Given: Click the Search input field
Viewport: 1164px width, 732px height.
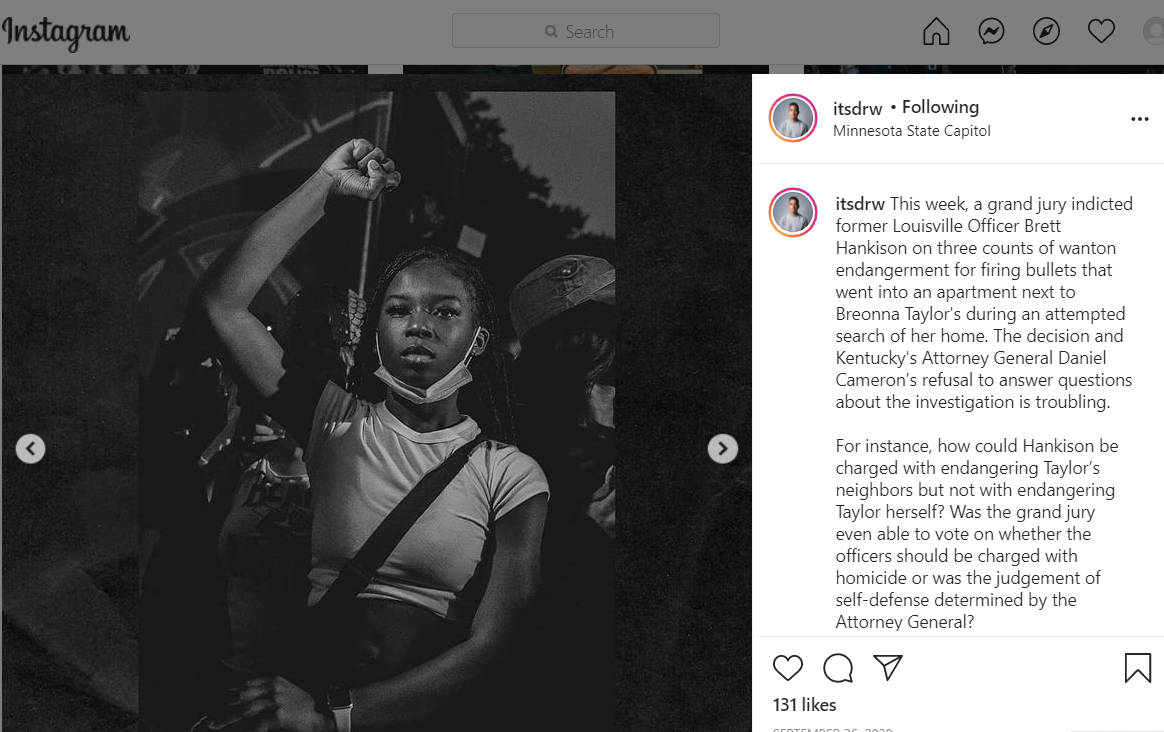Looking at the screenshot, I should point(586,31).
